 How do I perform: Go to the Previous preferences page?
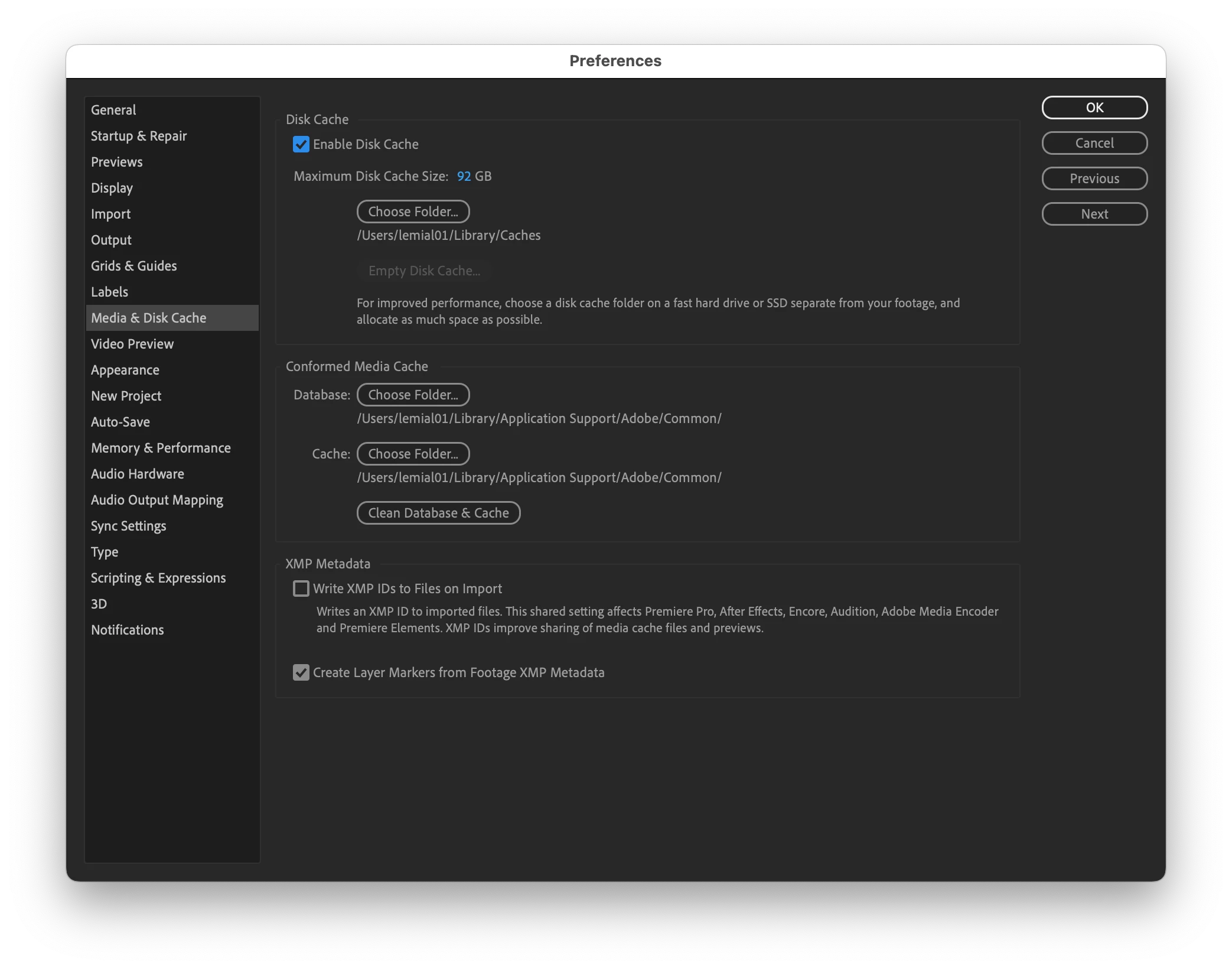click(x=1094, y=178)
